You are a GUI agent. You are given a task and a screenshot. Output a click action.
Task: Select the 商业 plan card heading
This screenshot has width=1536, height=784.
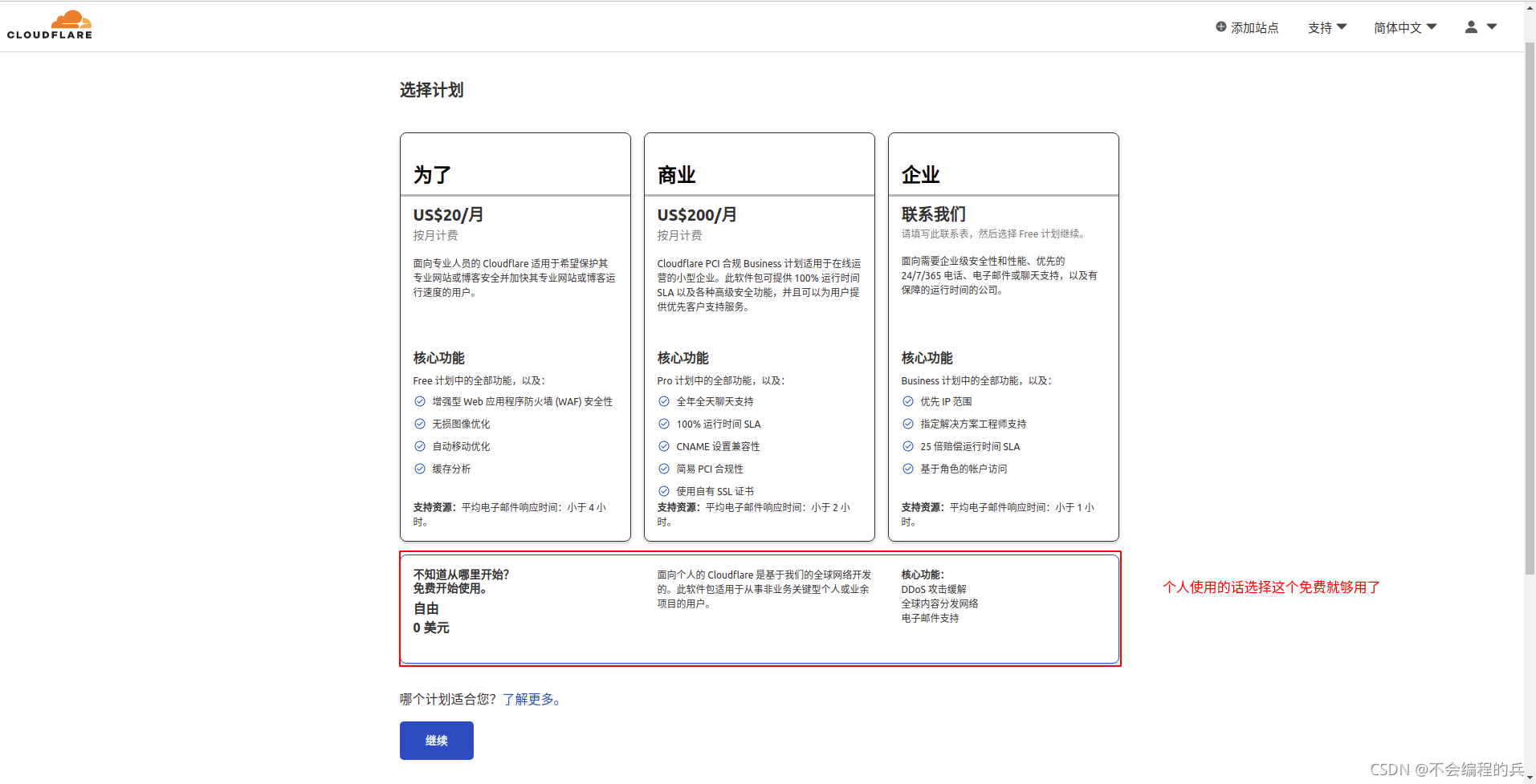click(676, 174)
